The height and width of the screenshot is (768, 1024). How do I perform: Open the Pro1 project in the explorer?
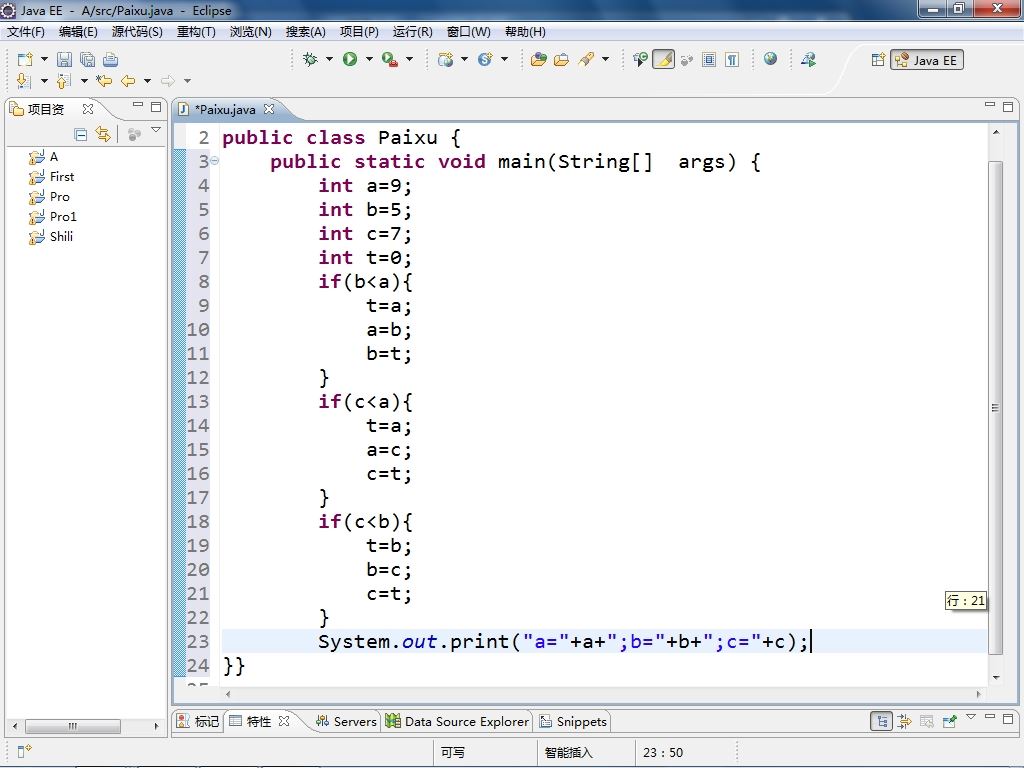click(x=63, y=217)
